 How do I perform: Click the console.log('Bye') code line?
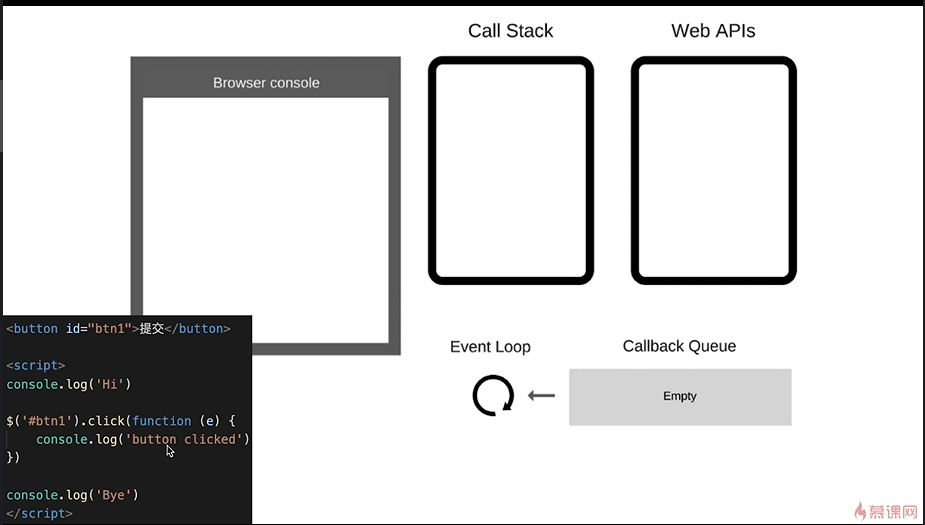[73, 494]
